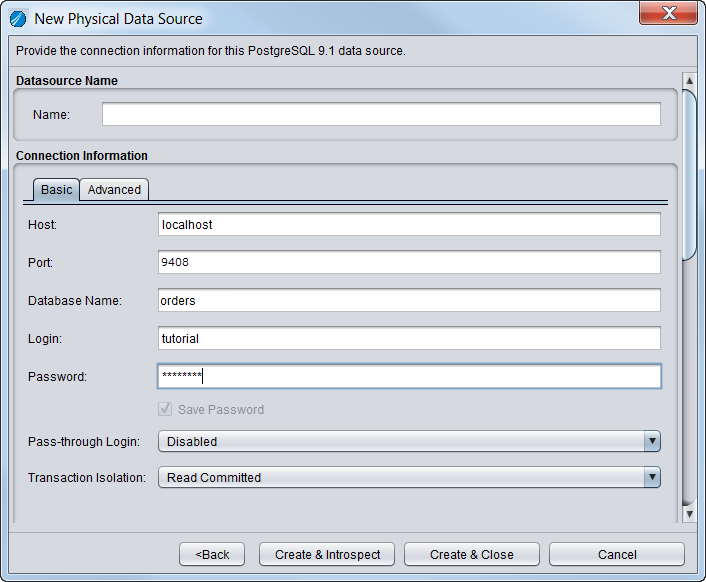Switch to the Advanced tab
706x582 pixels.
point(114,190)
